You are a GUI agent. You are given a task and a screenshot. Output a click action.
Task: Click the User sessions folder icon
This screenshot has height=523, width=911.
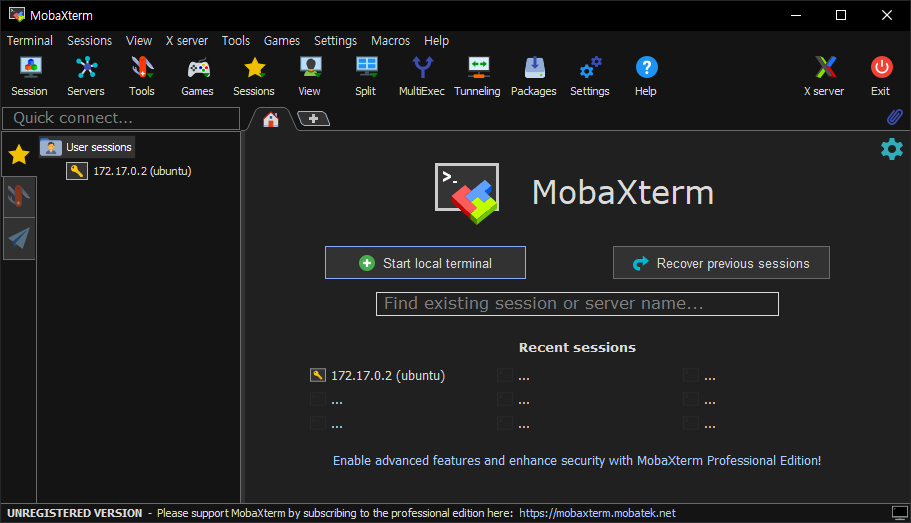tap(51, 148)
